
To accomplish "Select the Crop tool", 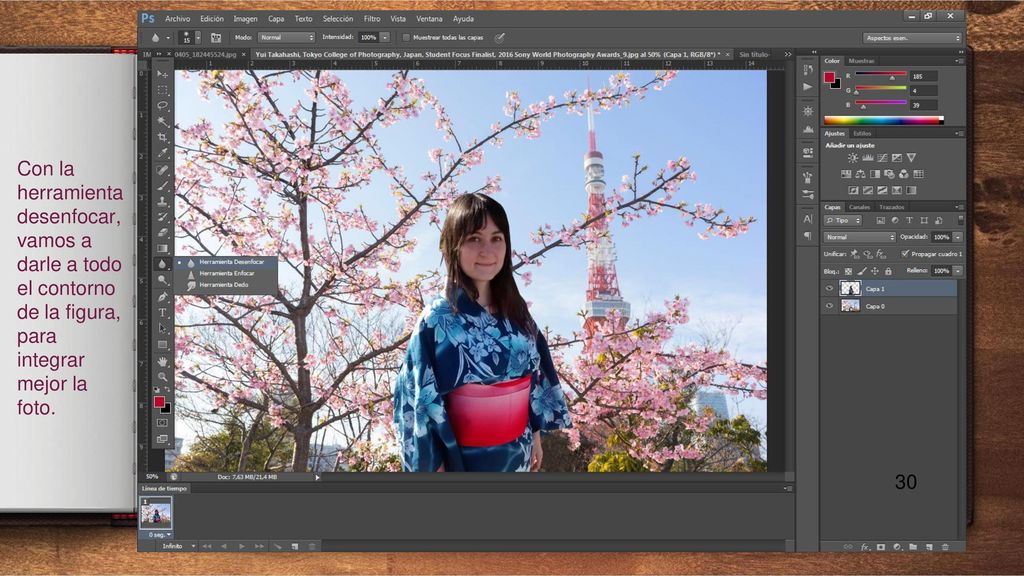I will (163, 137).
